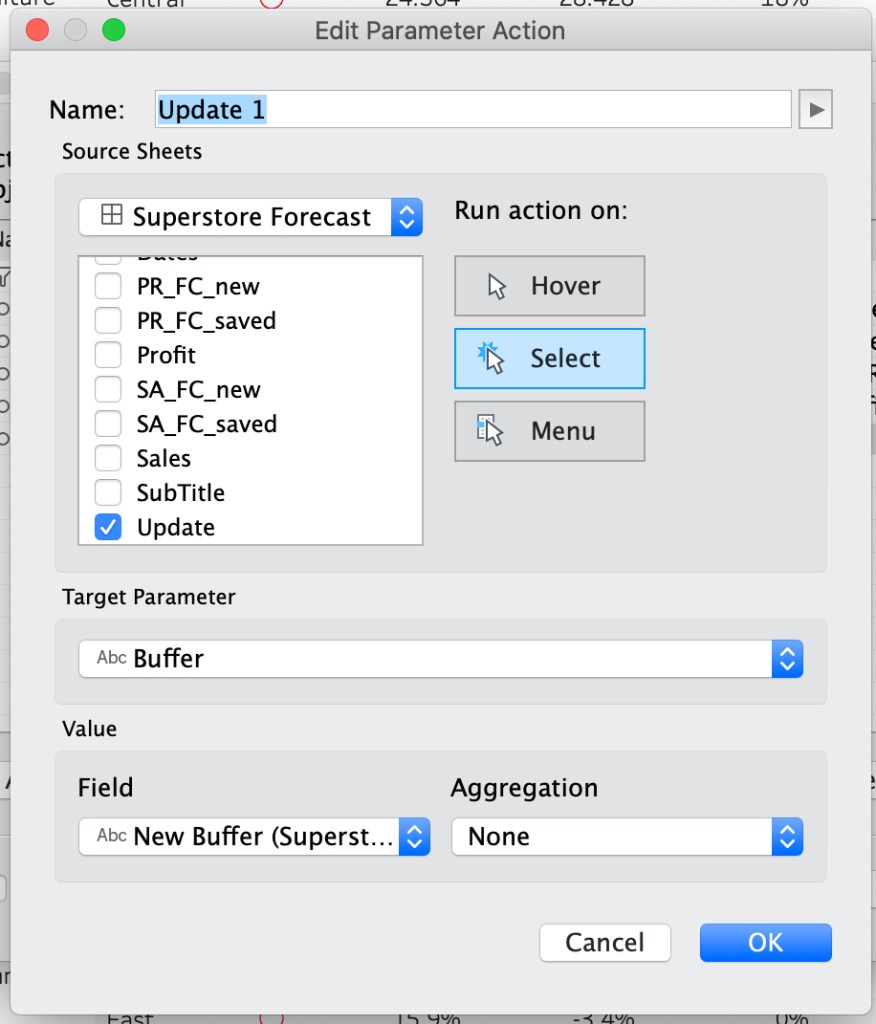
Task: Choose Menu as the run action
Action: coord(549,431)
